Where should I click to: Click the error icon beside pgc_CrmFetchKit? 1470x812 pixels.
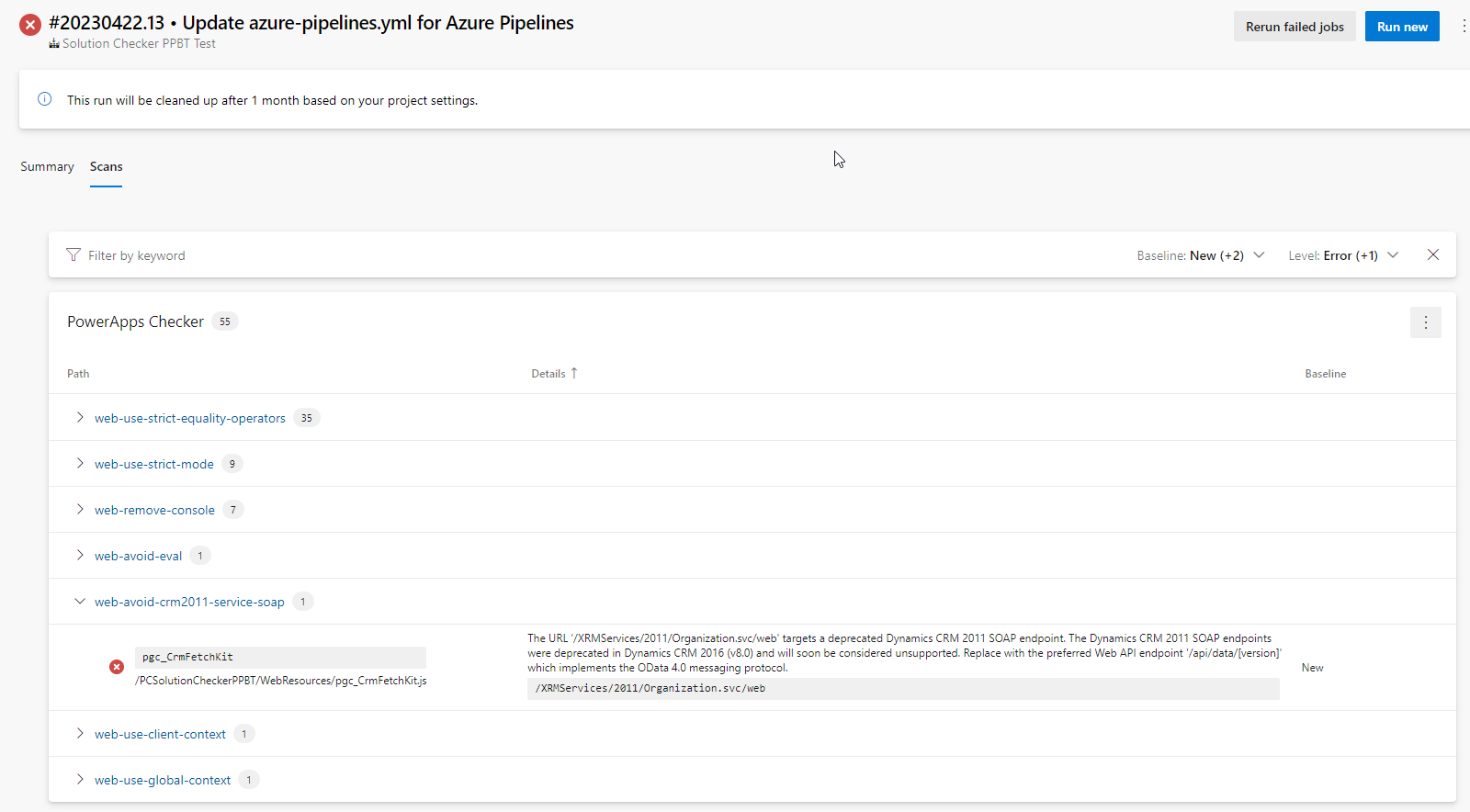(x=117, y=667)
